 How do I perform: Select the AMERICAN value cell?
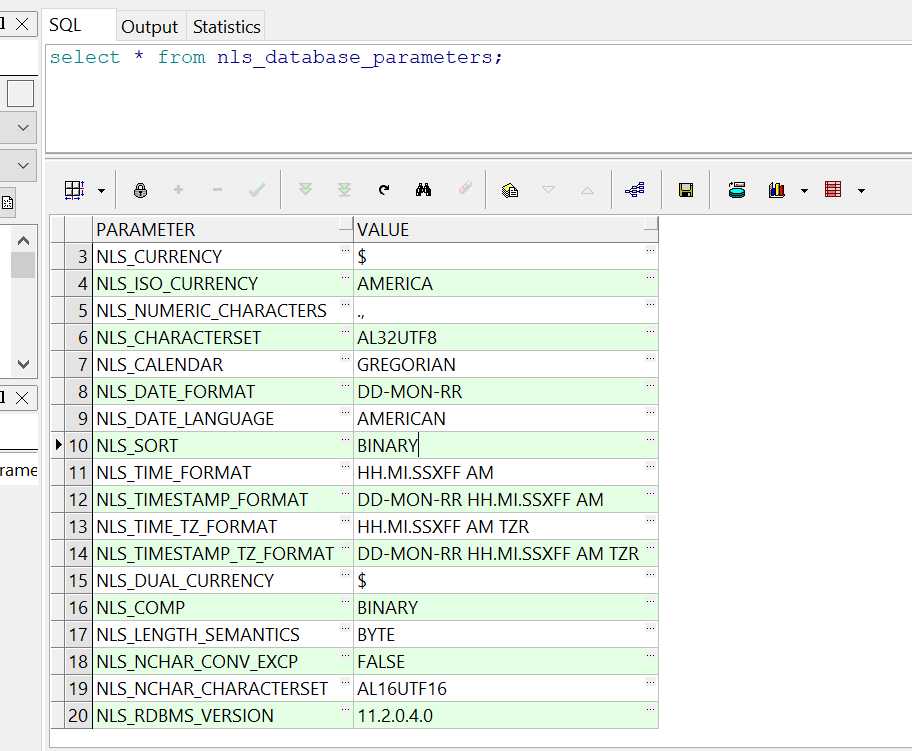[x=505, y=419]
